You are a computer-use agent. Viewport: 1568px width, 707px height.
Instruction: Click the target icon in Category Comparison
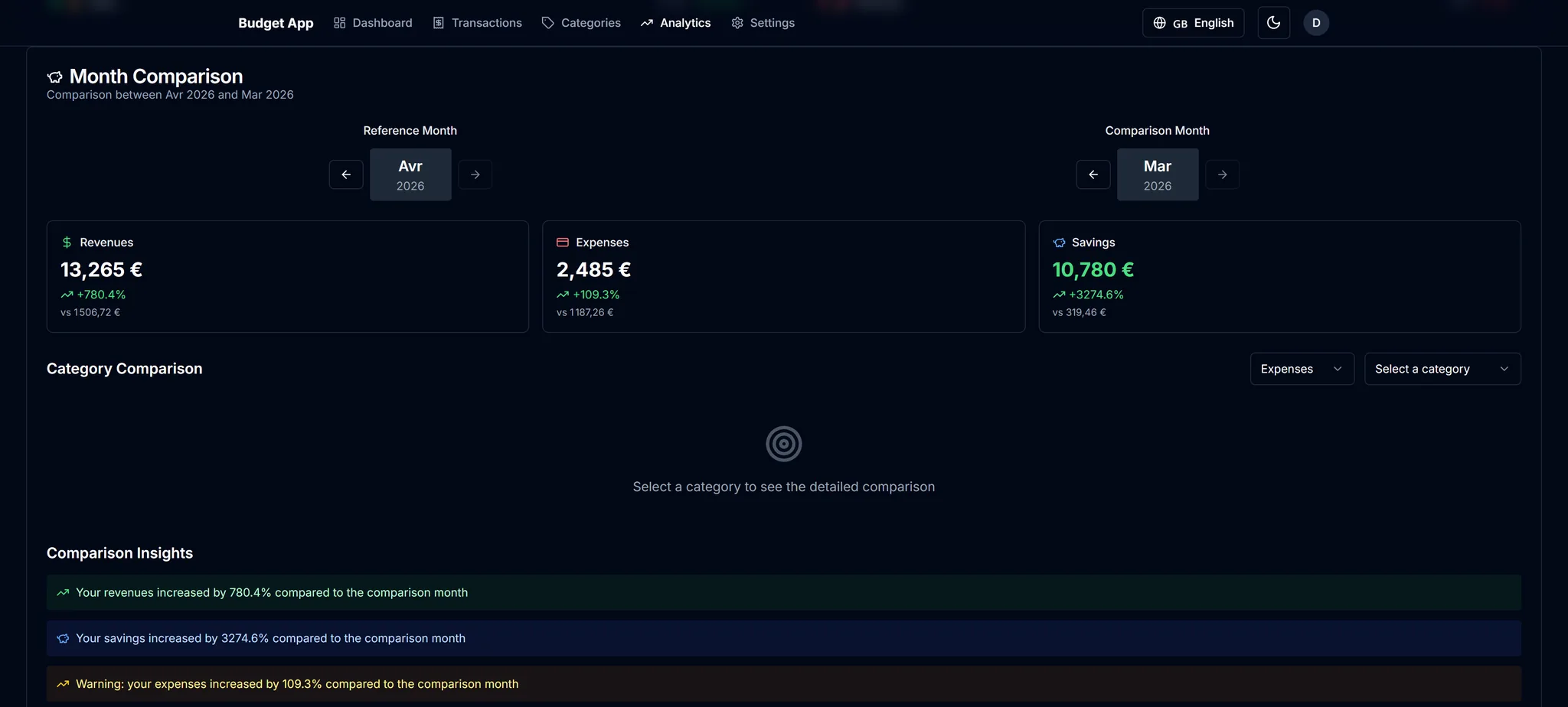[784, 444]
